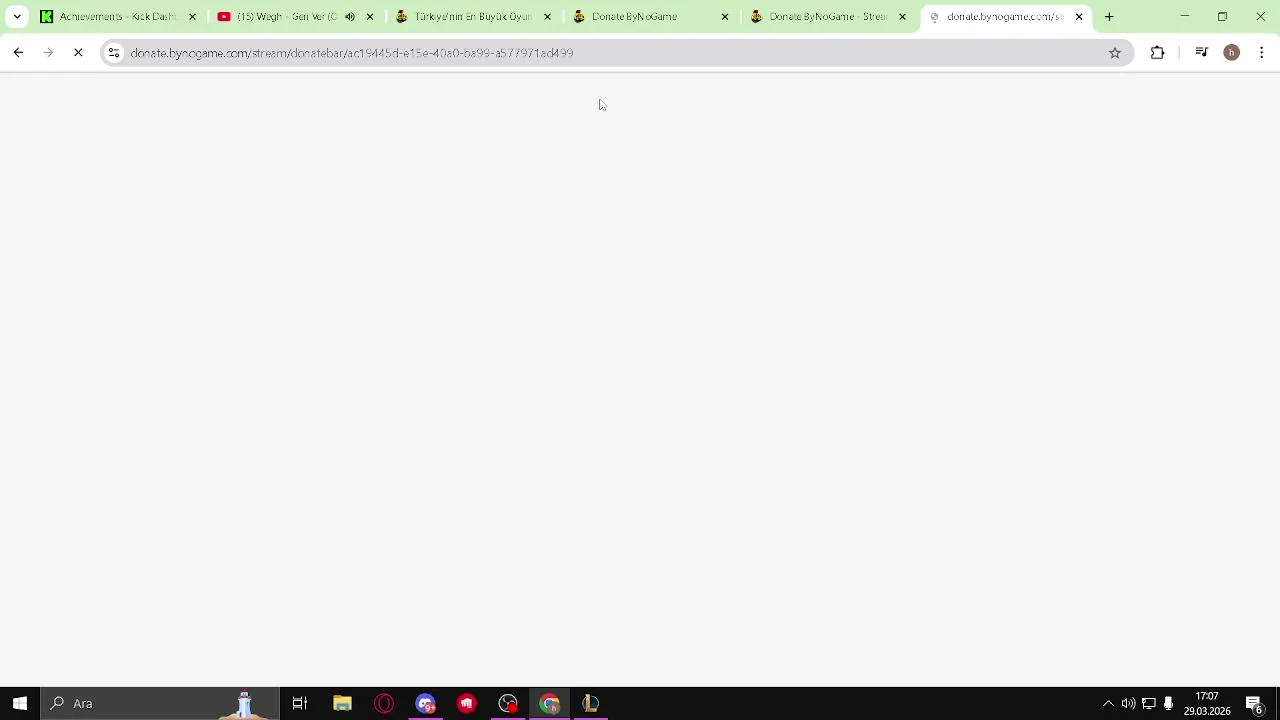The image size is (1280, 720).
Task: Open the Windows Start menu
Action: pos(20,703)
